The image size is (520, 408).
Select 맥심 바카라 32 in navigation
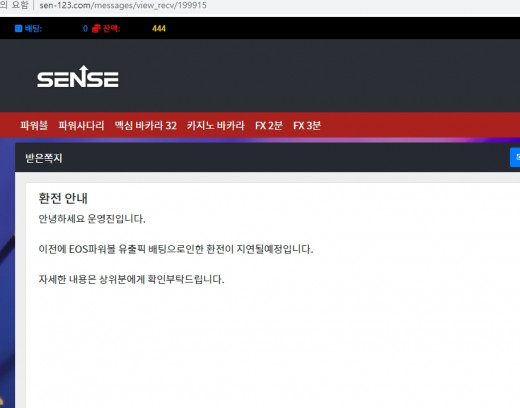(145, 125)
